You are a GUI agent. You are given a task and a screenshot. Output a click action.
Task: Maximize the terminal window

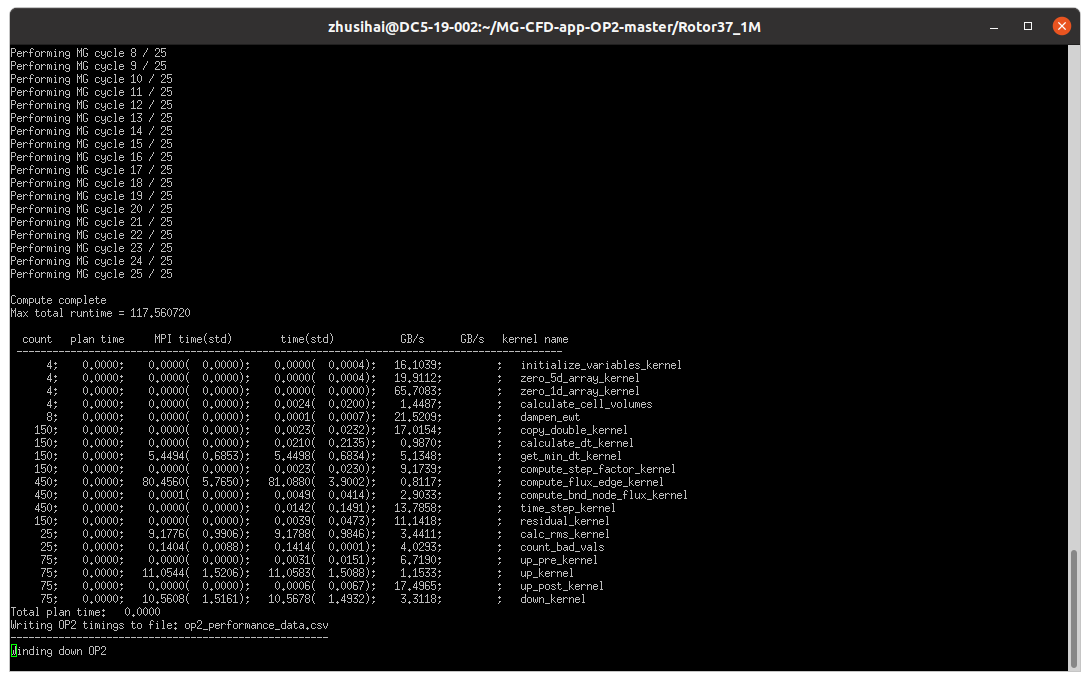click(1025, 26)
